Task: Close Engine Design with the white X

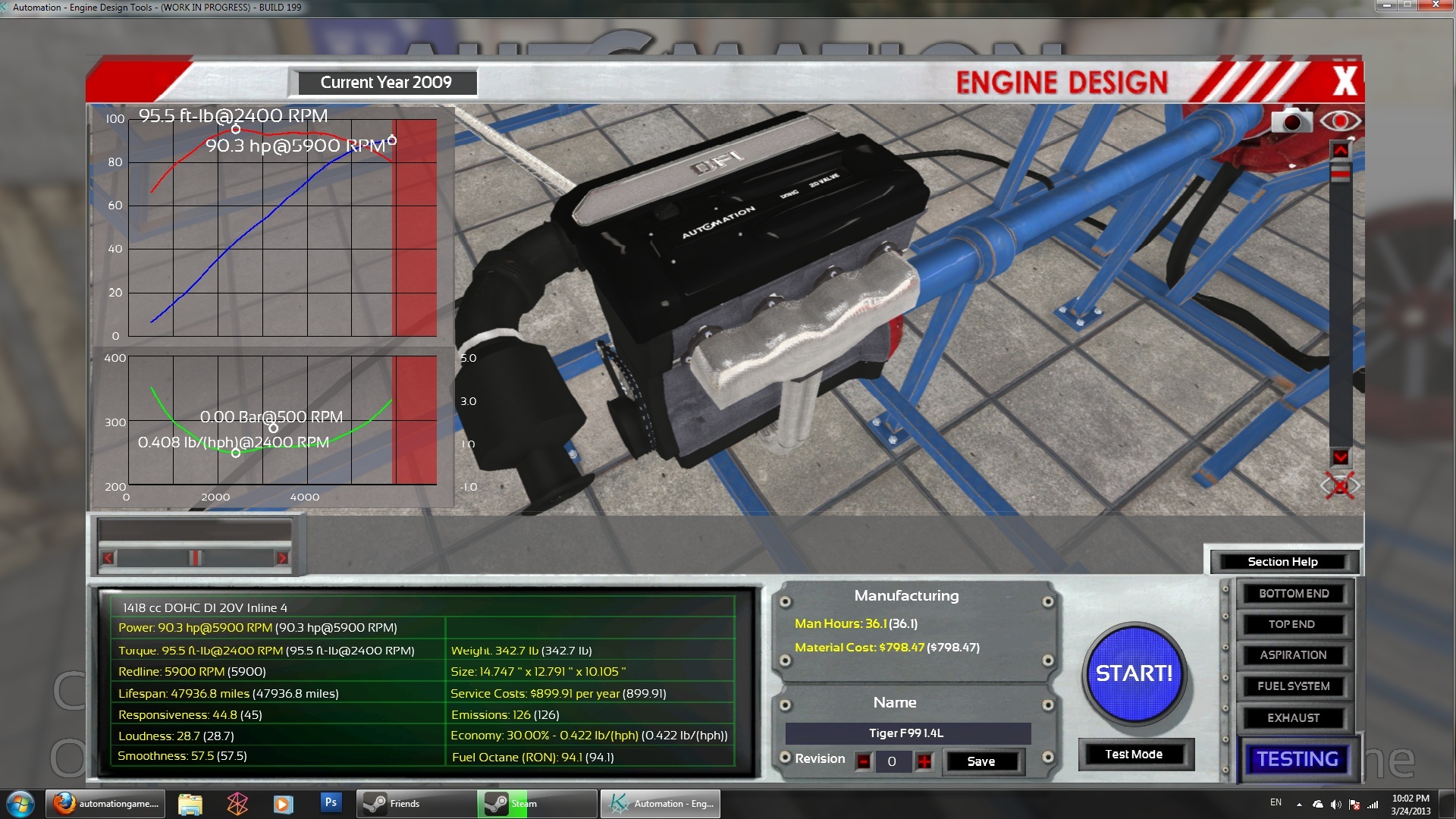Action: (1345, 81)
